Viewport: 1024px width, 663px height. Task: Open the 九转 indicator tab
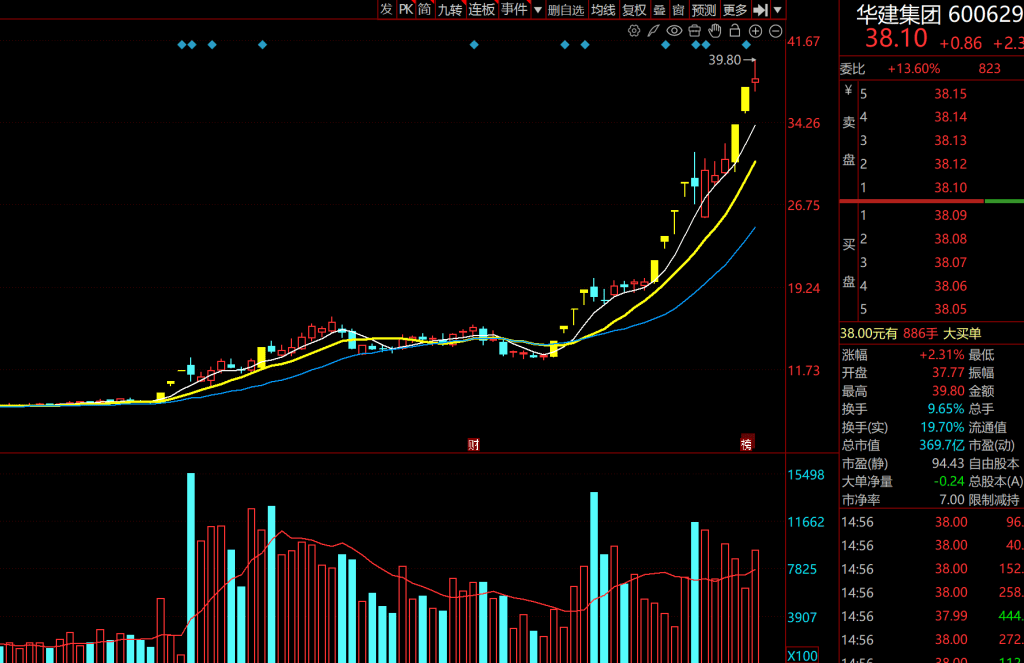450,10
